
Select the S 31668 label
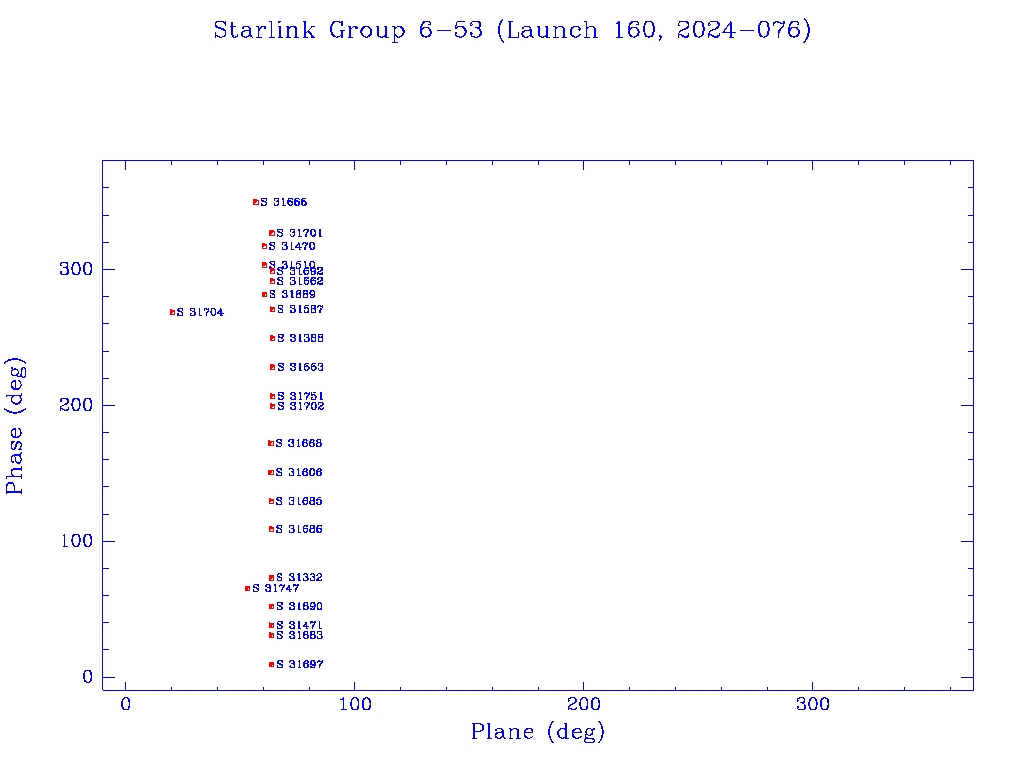(x=299, y=443)
